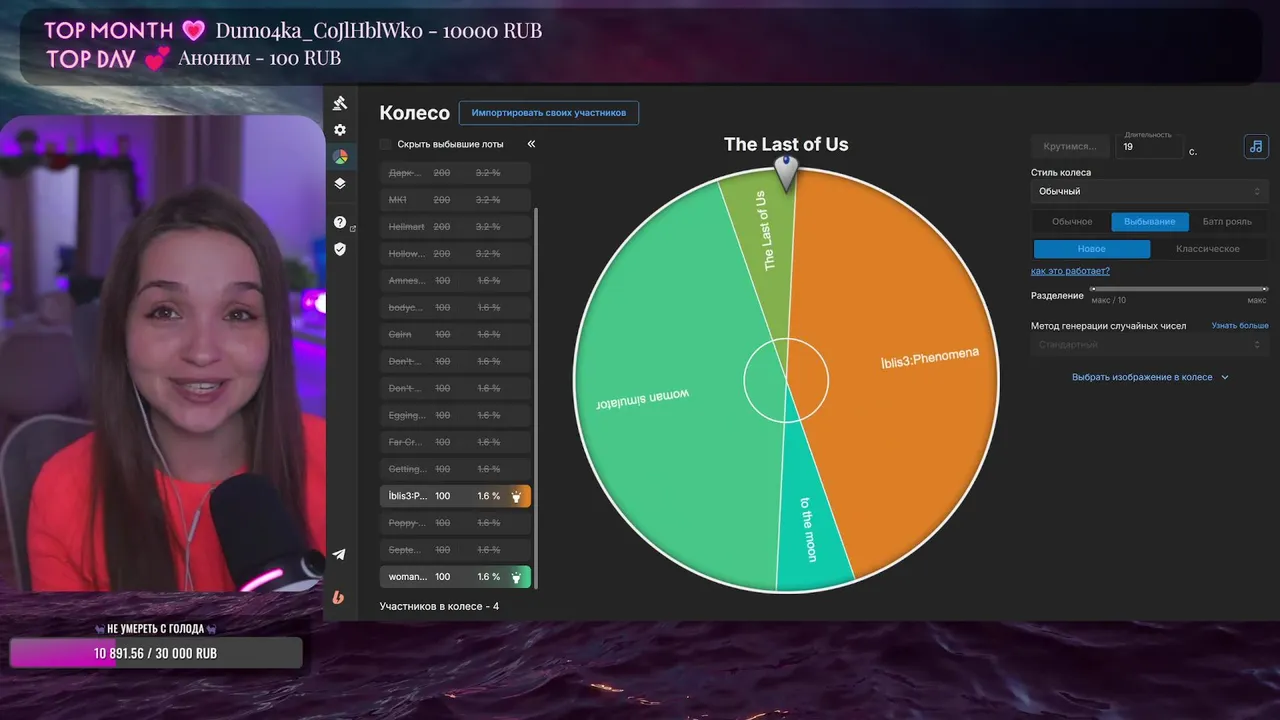Select the crossed-out 'Getting...' lot row
The image size is (1280, 720).
tap(455, 469)
